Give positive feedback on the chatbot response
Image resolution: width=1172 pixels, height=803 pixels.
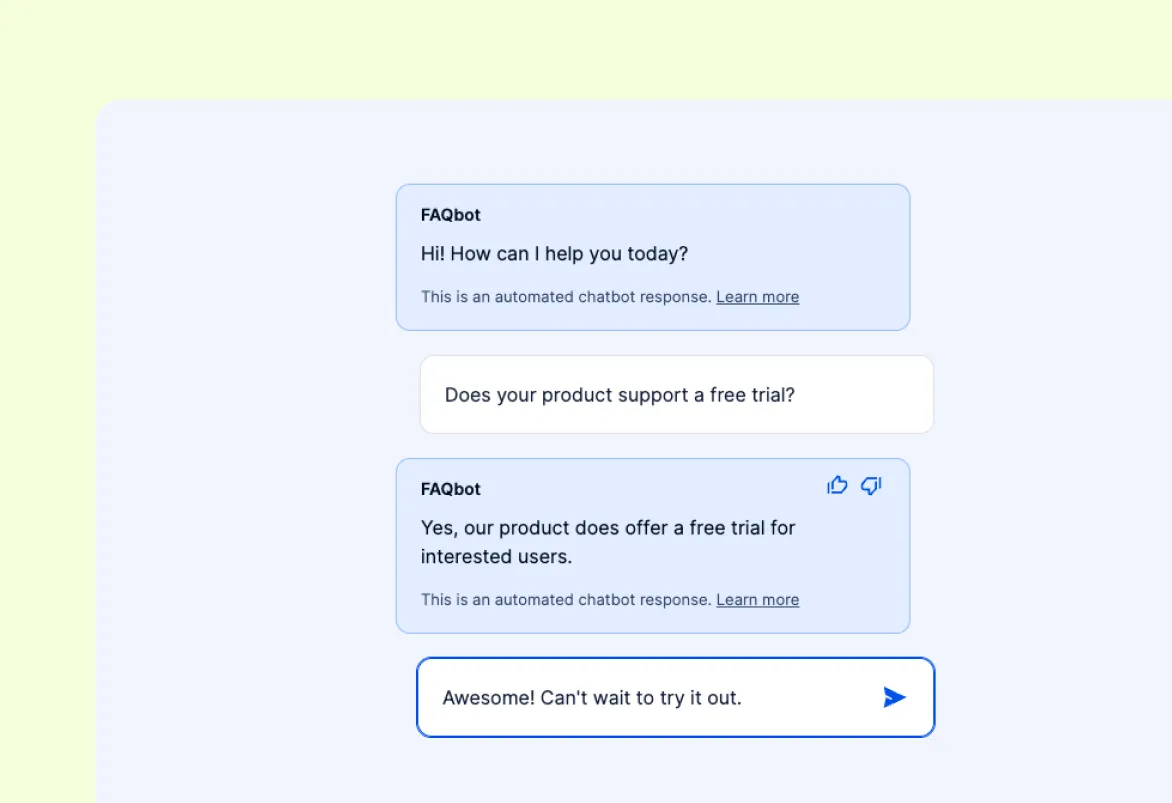tap(837, 485)
